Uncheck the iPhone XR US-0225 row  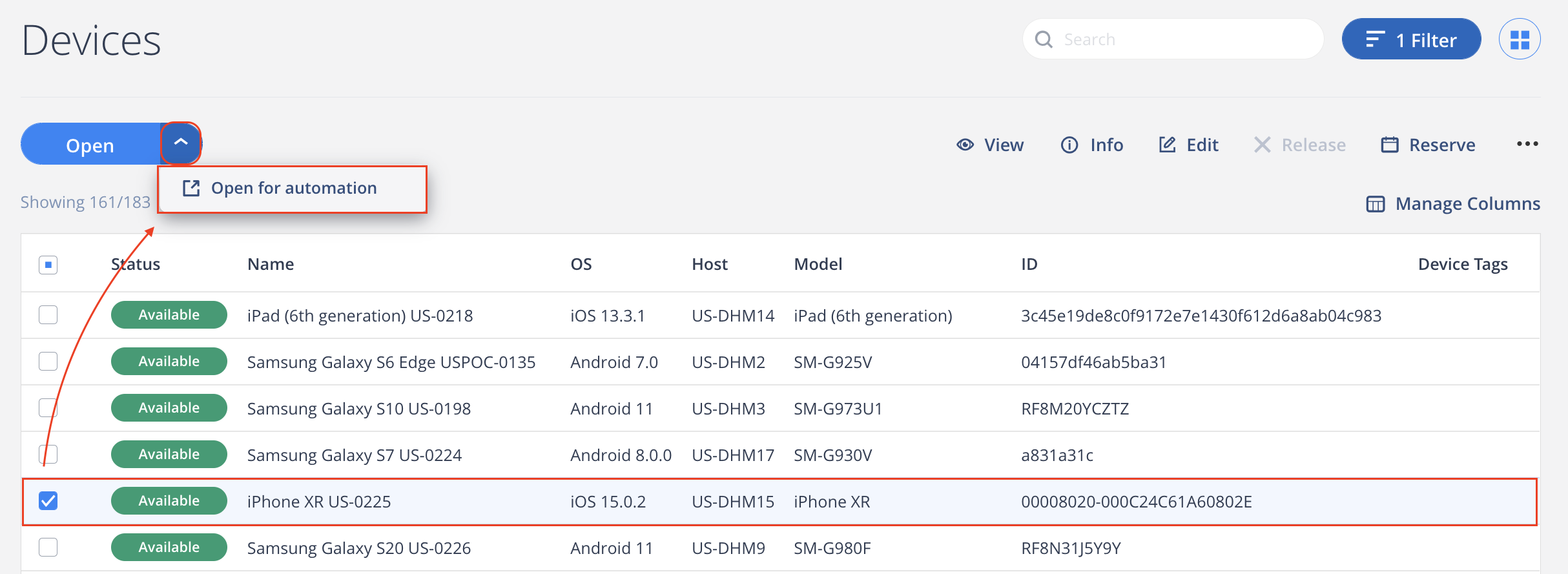coord(48,501)
